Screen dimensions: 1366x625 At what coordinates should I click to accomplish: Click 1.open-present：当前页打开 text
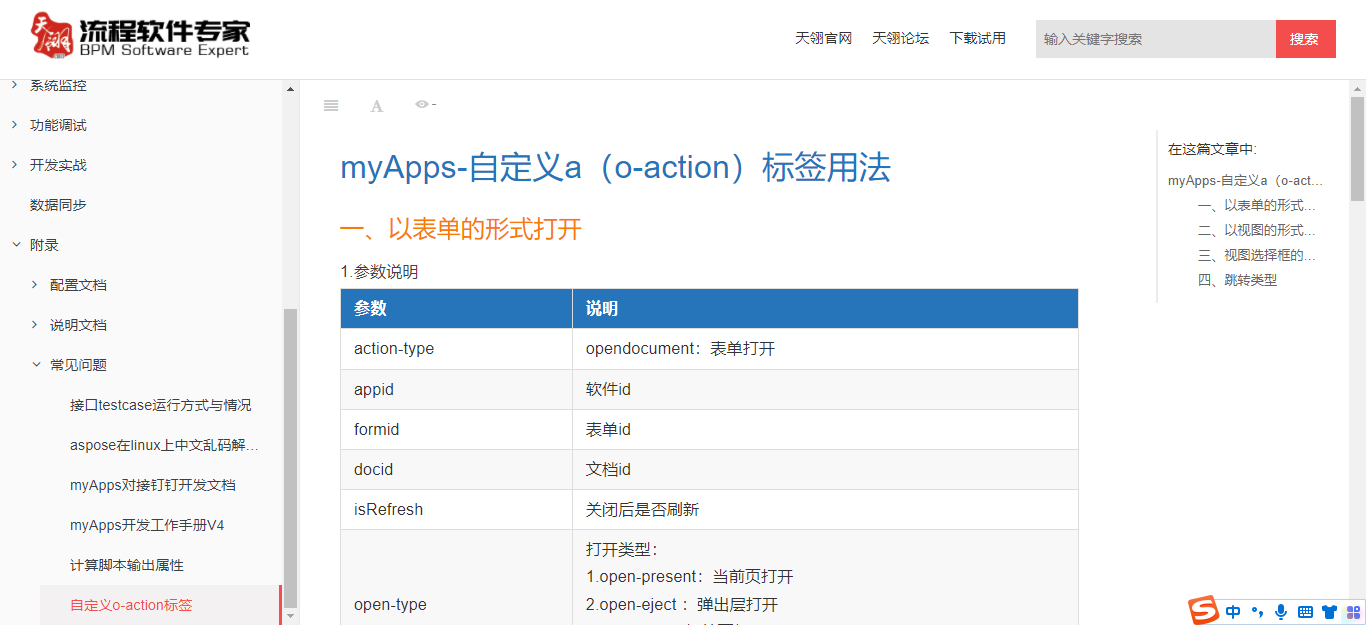[690, 577]
